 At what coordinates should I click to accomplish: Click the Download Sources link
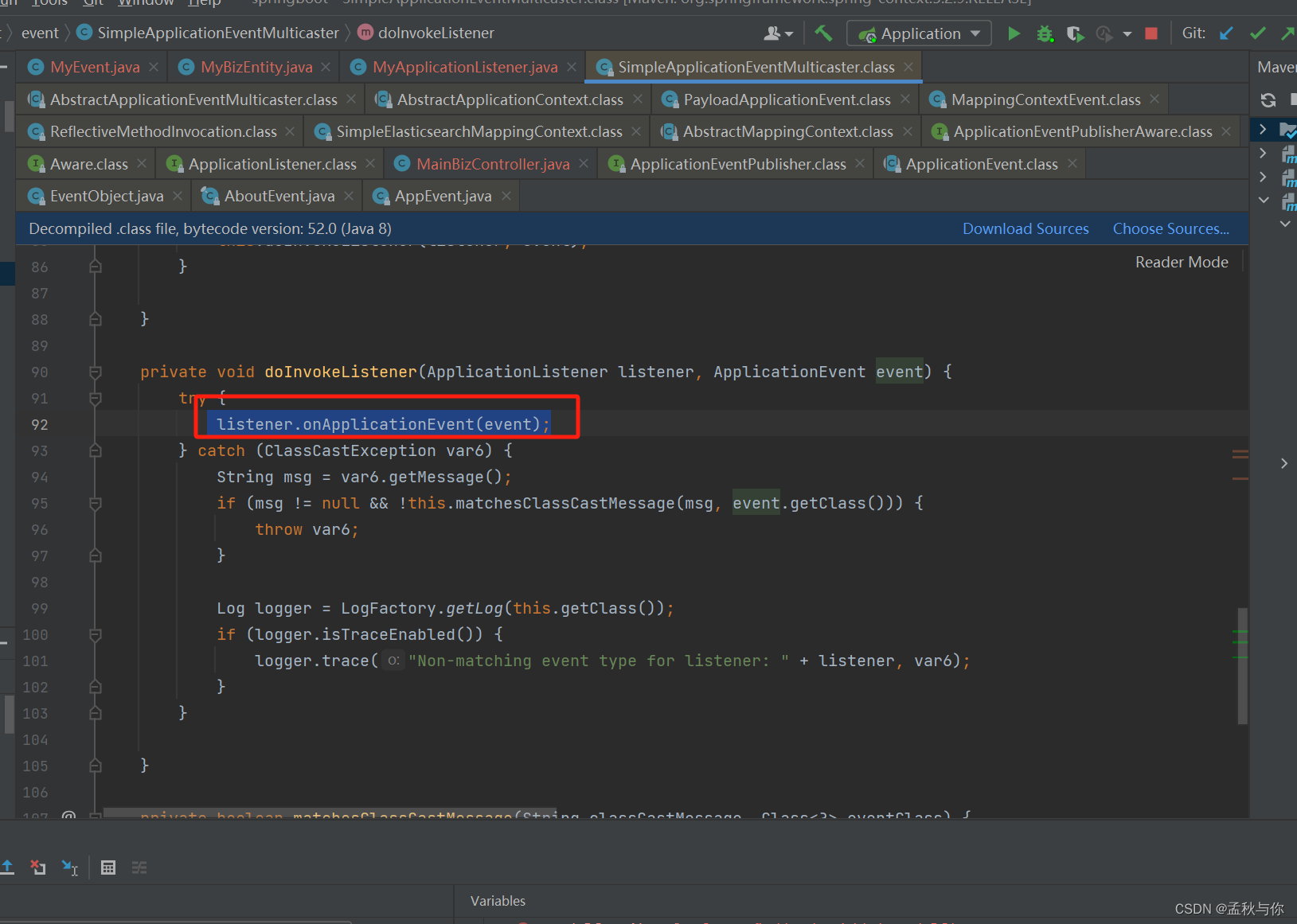pos(1025,228)
